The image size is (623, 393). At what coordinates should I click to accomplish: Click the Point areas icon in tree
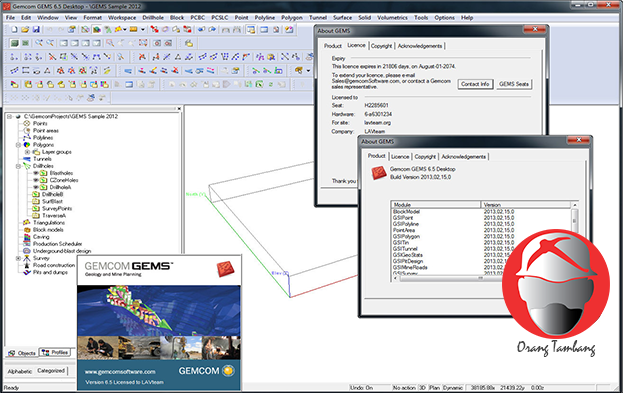(x=27, y=130)
